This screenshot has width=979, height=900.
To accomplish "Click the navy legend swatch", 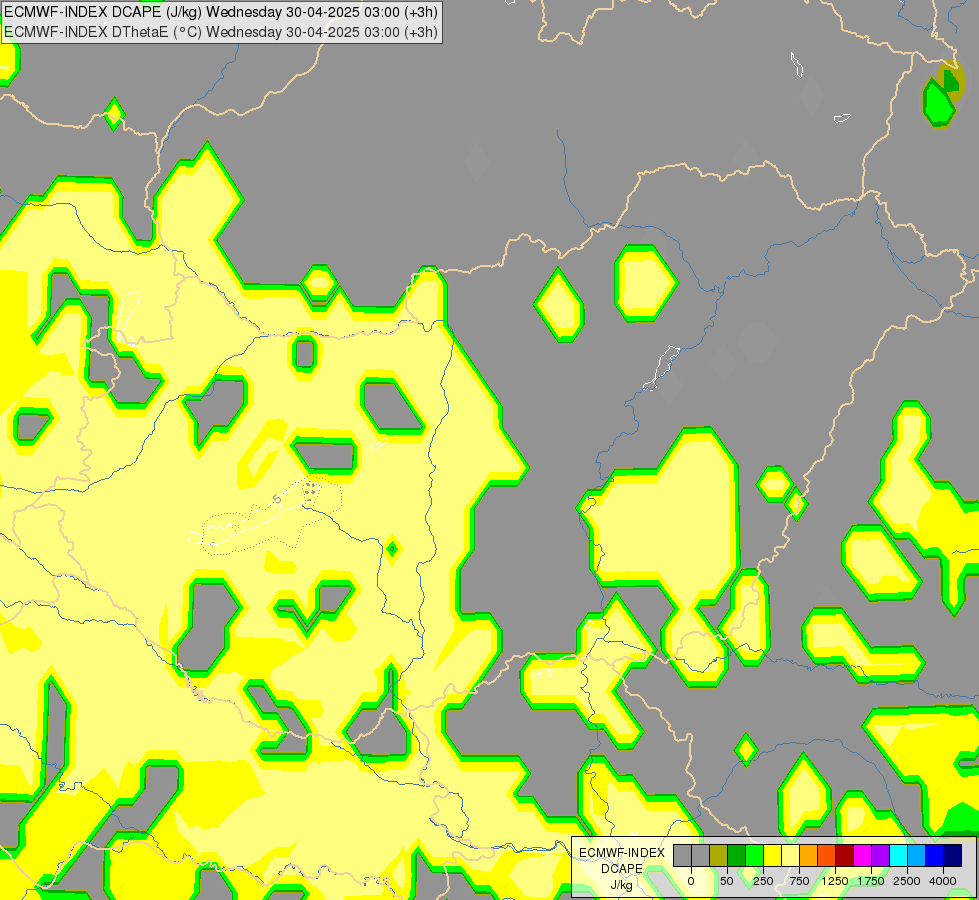I will click(x=953, y=855).
